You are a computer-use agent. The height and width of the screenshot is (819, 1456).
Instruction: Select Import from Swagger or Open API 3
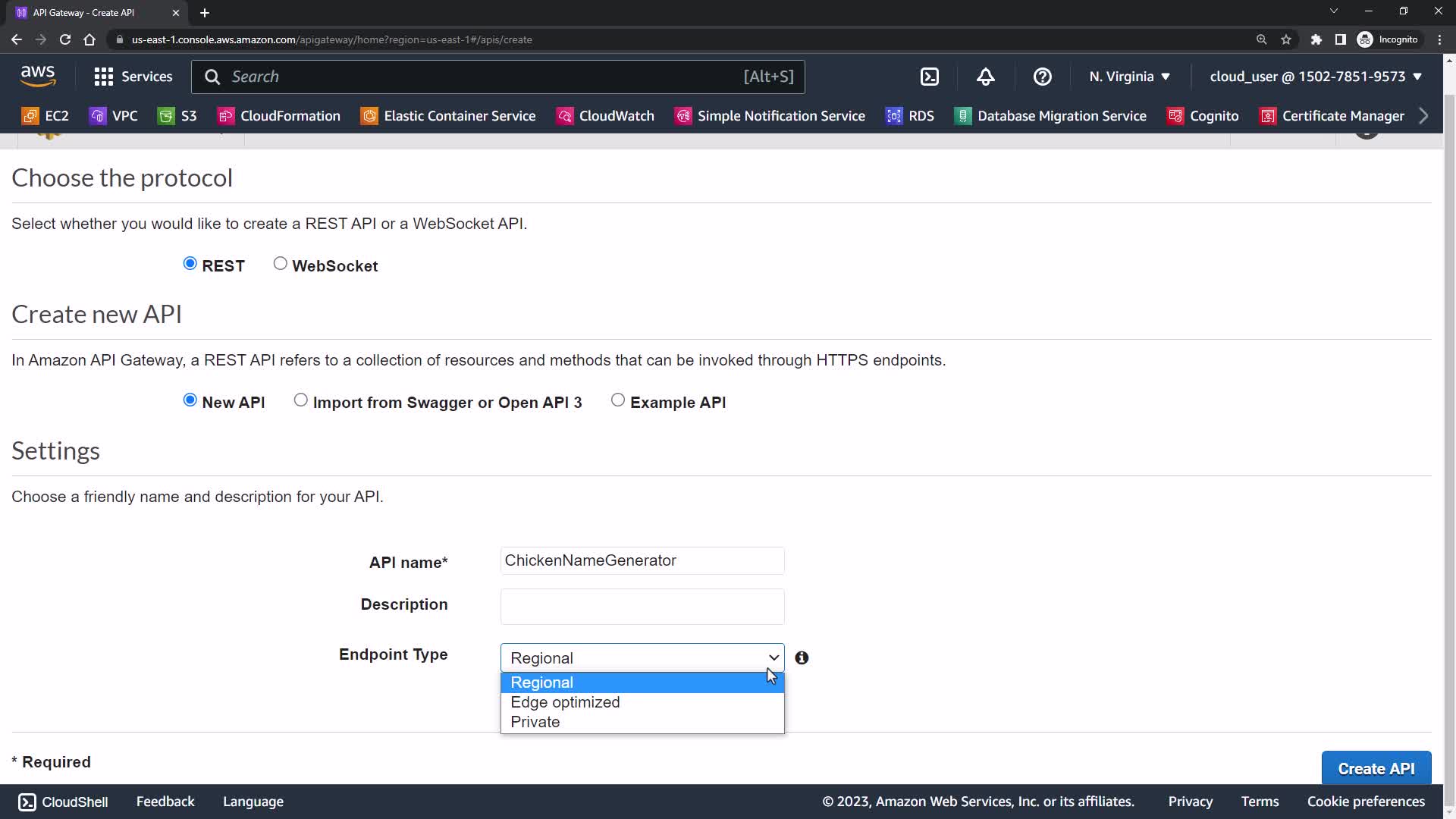tap(301, 400)
